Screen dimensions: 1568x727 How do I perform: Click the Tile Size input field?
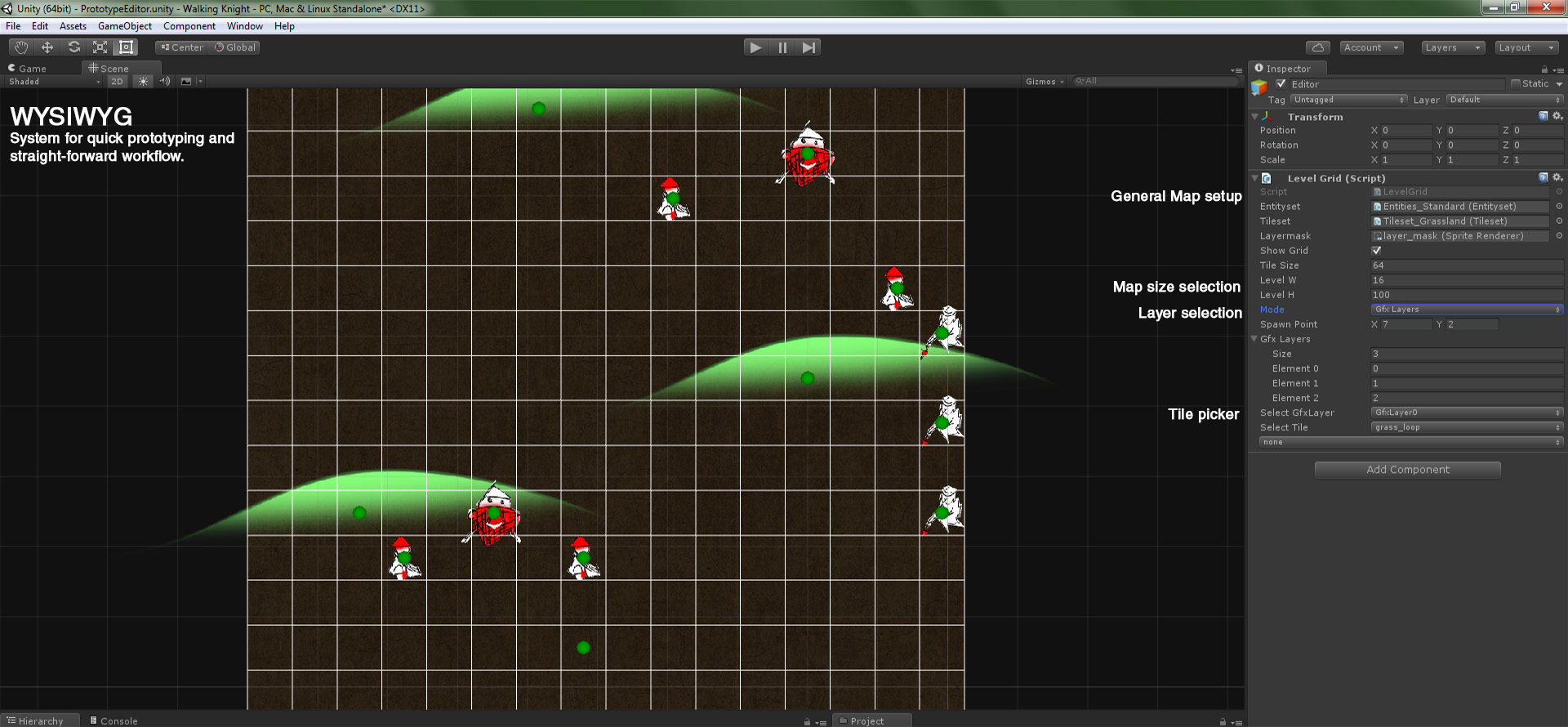(x=1467, y=265)
